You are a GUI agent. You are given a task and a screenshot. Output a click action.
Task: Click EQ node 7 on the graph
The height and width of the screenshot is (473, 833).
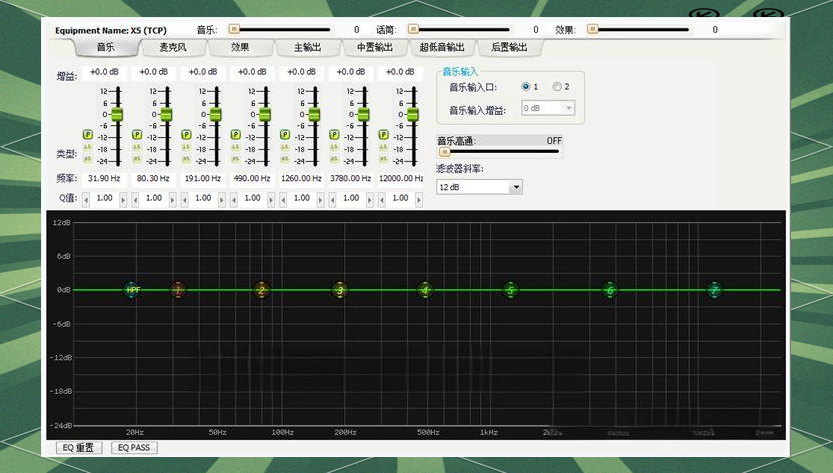714,290
